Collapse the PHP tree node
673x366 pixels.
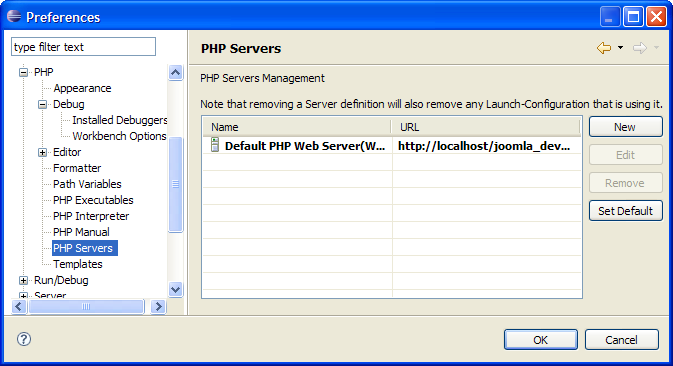(23, 73)
